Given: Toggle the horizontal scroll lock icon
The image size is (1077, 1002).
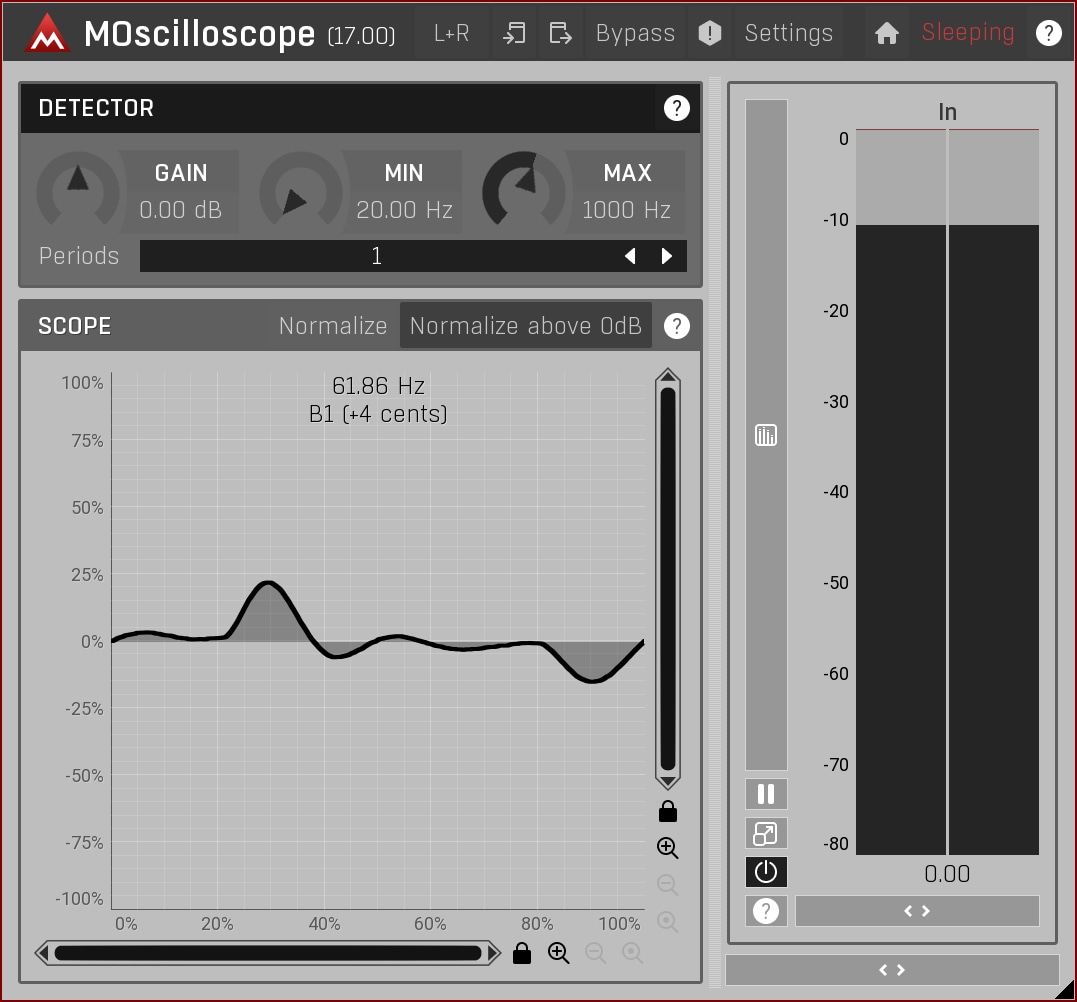Looking at the screenshot, I should click(521, 953).
